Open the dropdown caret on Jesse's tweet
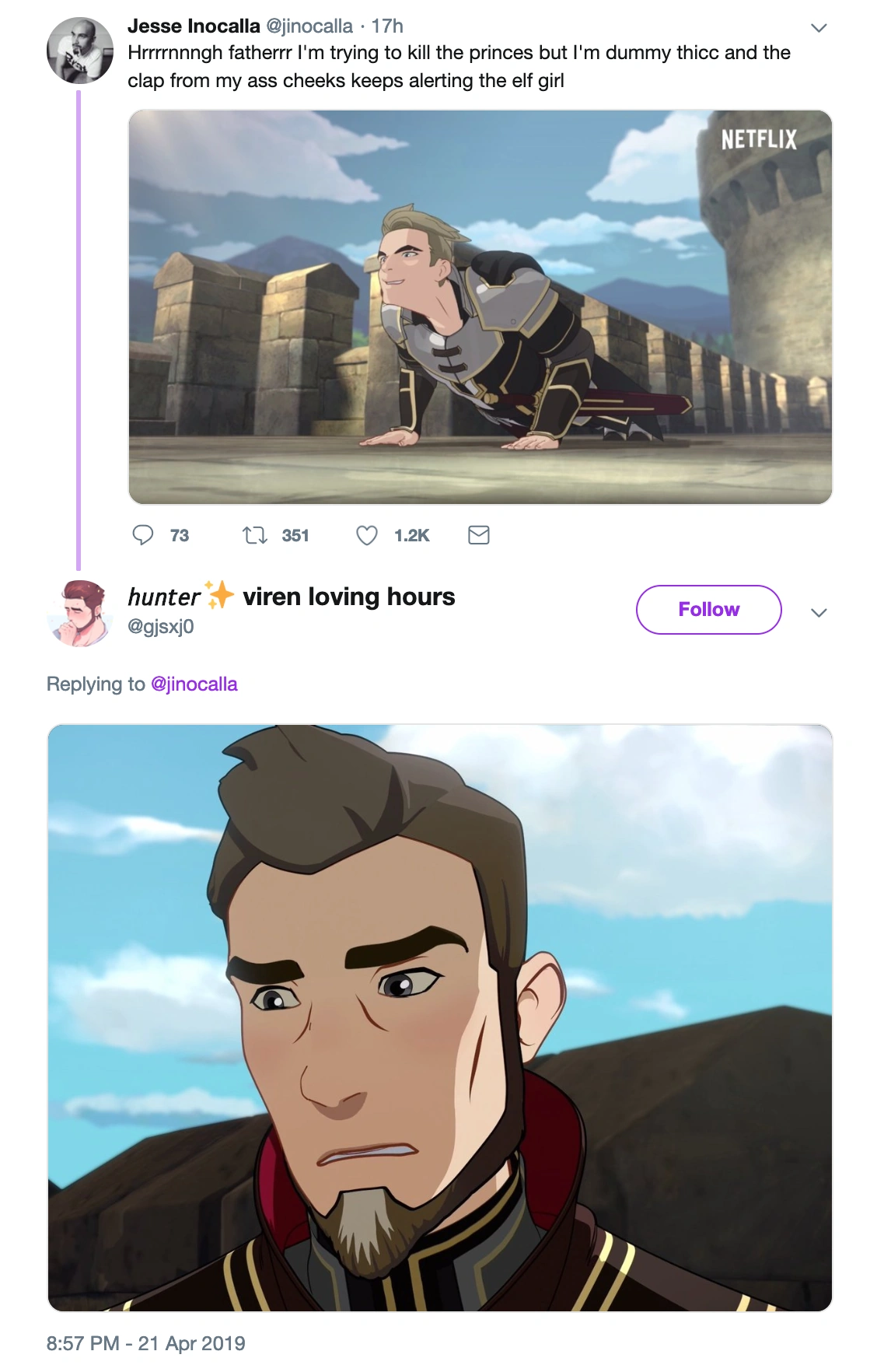 [x=818, y=26]
